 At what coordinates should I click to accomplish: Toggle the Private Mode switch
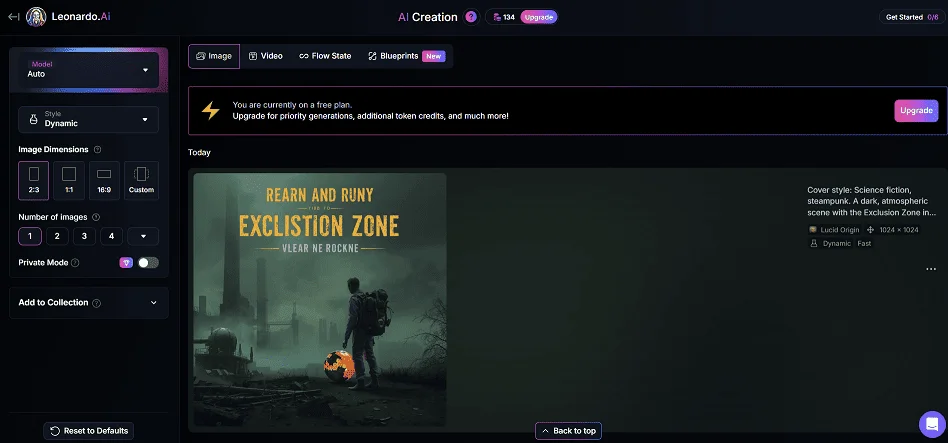148,262
